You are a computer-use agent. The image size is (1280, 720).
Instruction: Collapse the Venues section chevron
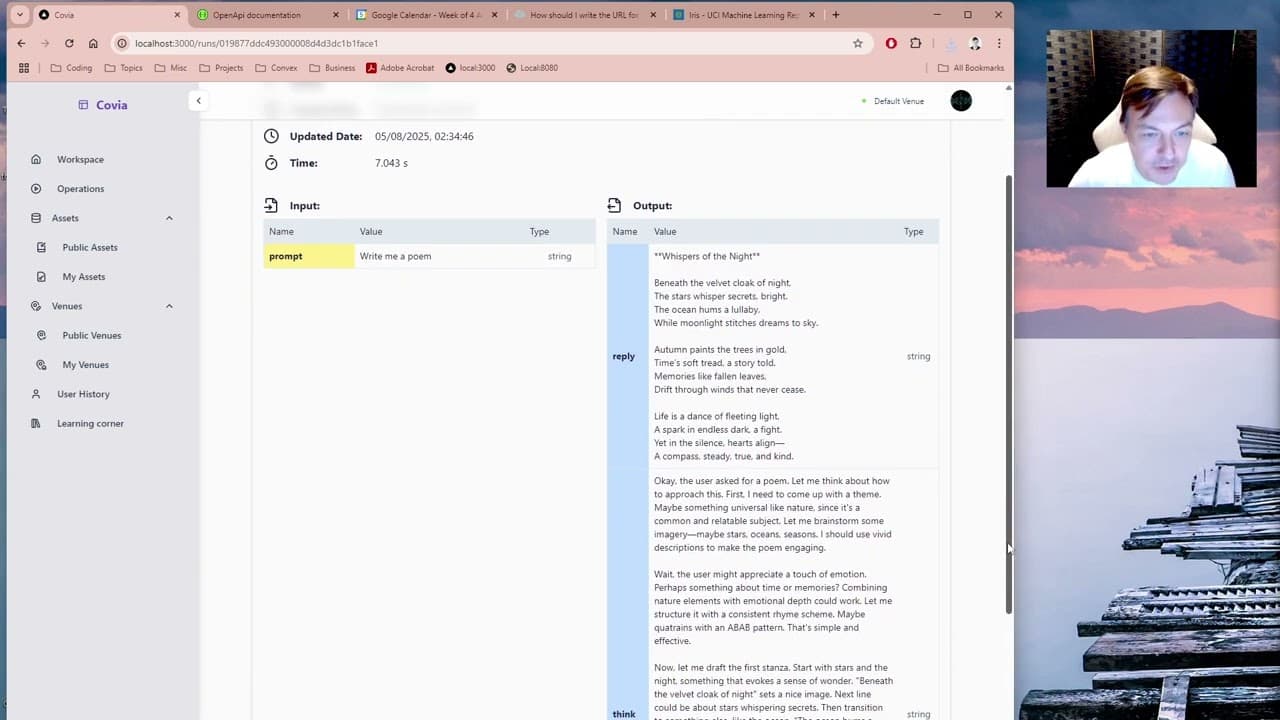click(x=169, y=306)
